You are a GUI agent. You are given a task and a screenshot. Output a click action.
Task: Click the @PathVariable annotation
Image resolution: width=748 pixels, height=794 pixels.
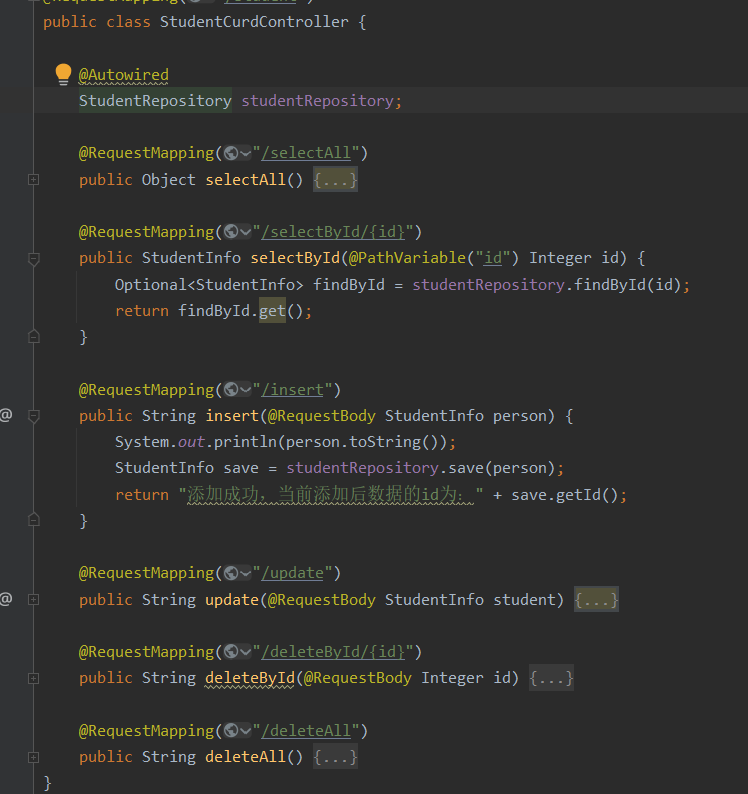pyautogui.click(x=407, y=258)
